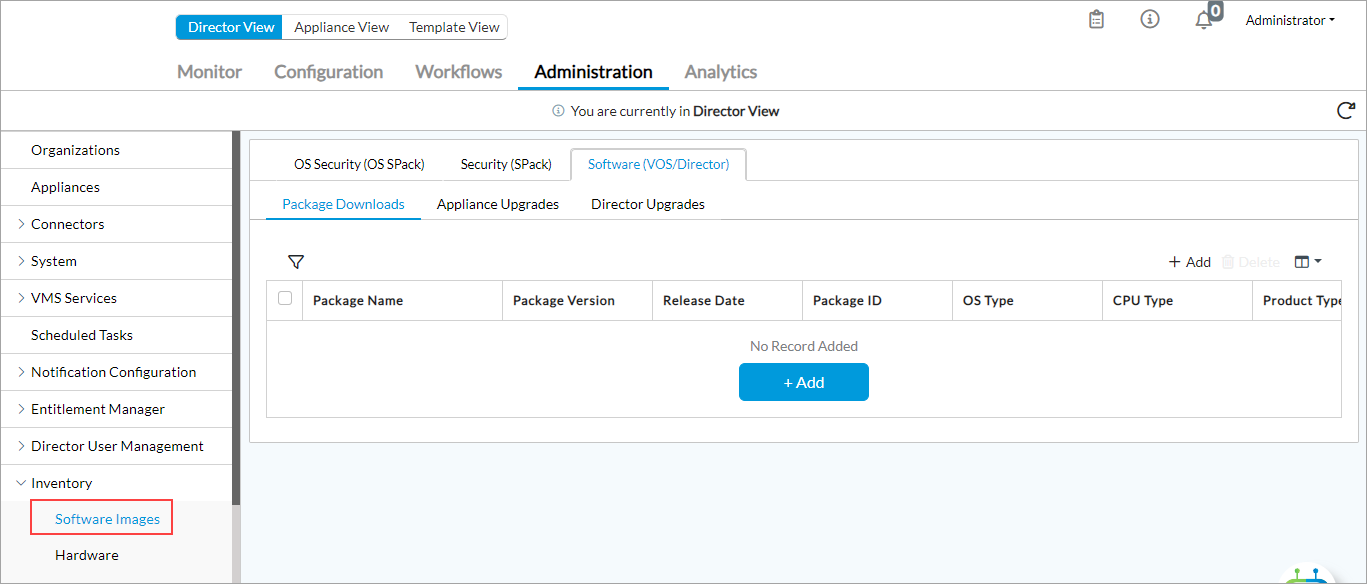Switch to Template View
This screenshot has height=584, width=1367.
[454, 27]
